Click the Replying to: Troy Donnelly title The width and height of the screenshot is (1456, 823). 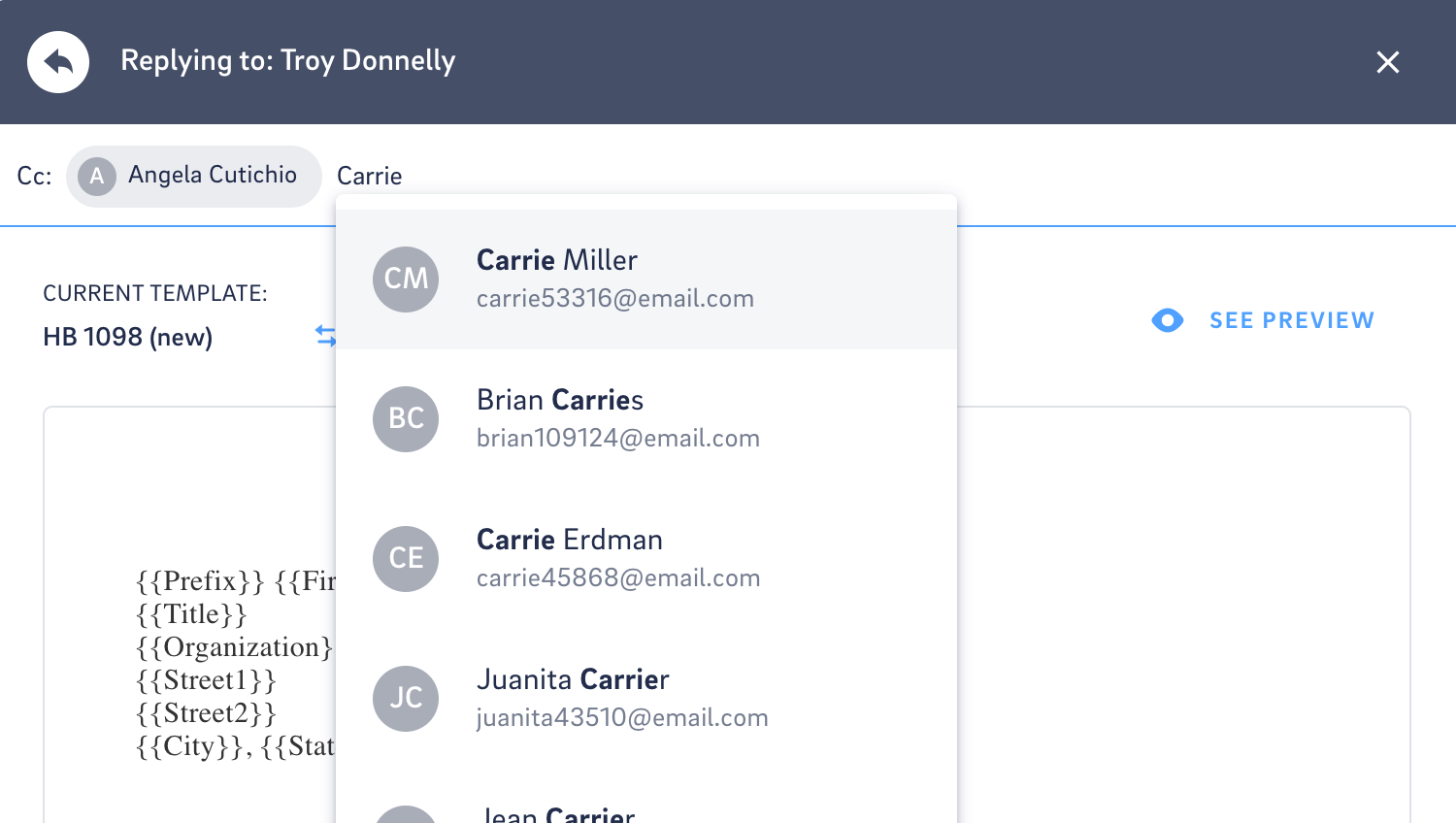coord(288,61)
